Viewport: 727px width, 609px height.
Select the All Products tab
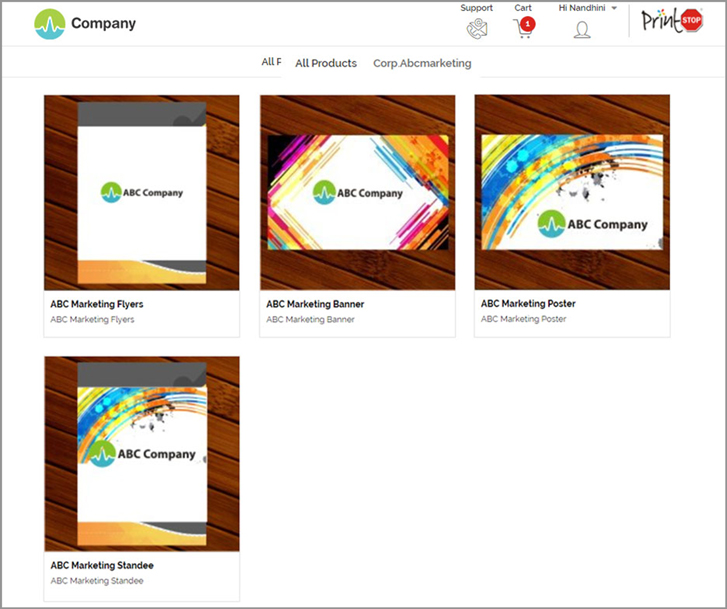326,63
